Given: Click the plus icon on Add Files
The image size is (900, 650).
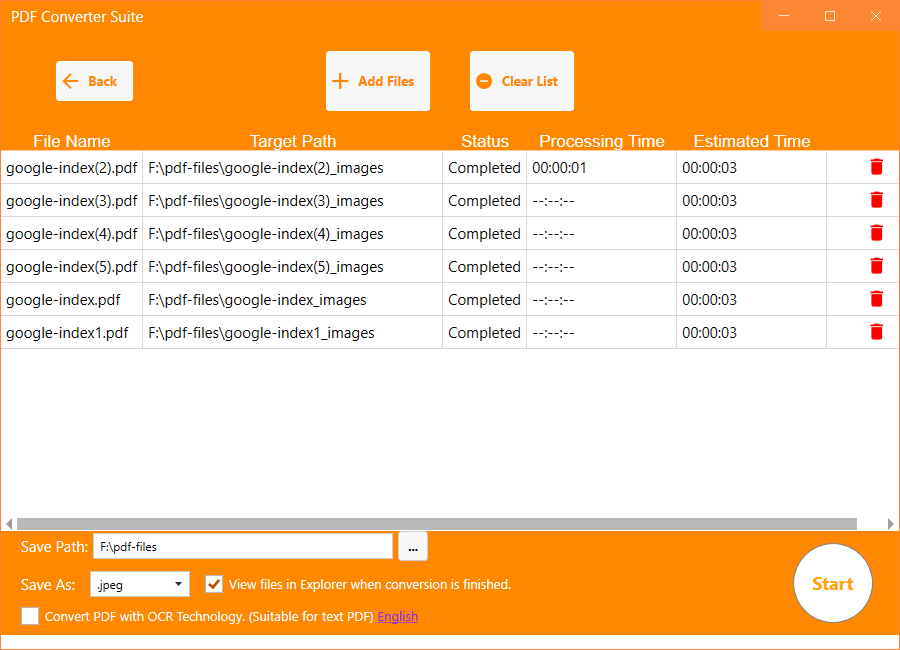Looking at the screenshot, I should pos(340,81).
